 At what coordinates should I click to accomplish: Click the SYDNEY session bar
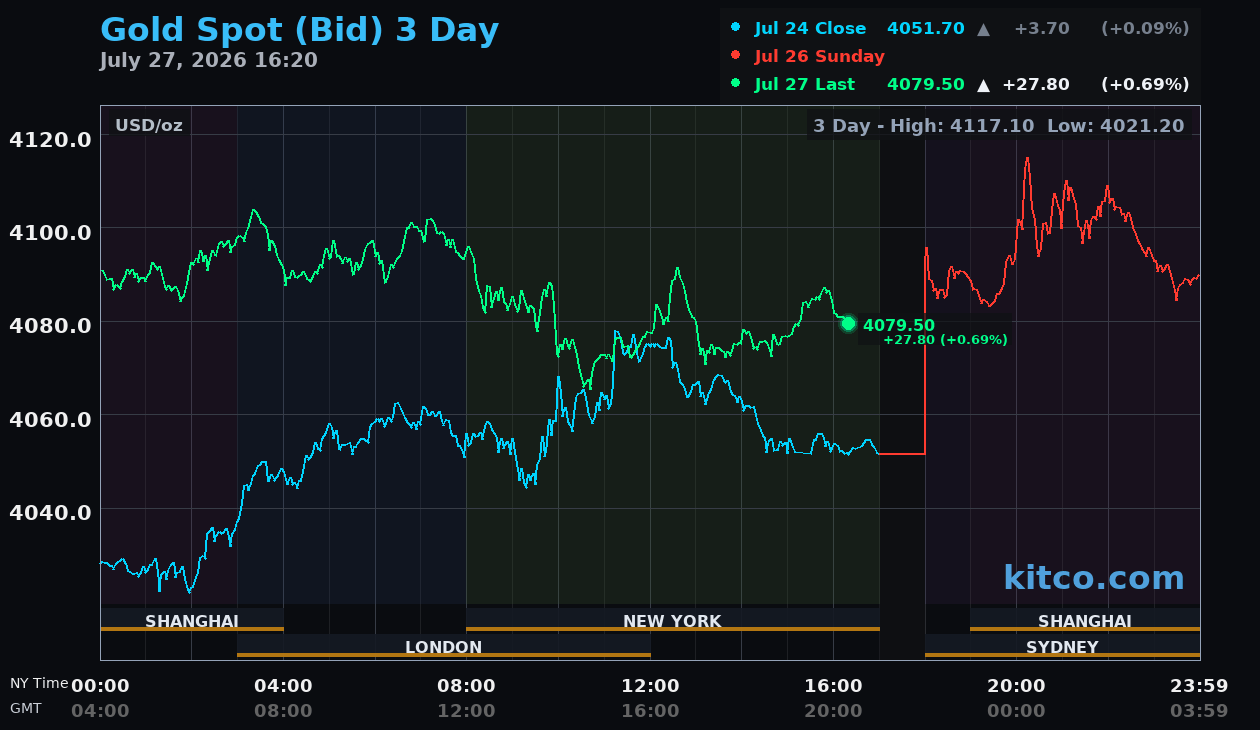[x=1062, y=647]
